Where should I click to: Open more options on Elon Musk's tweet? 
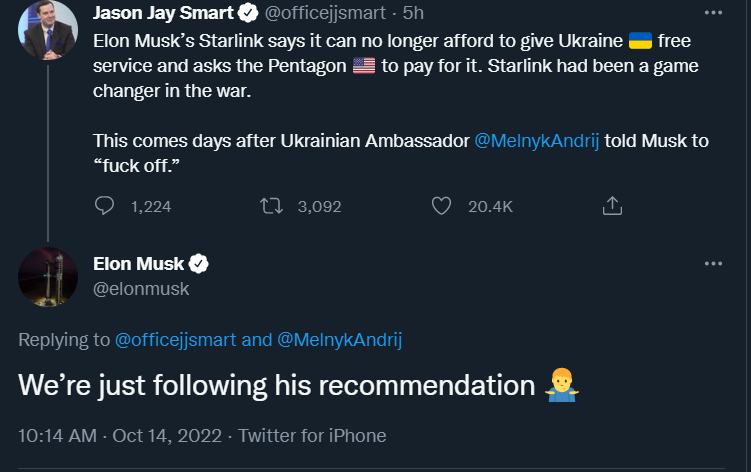coord(713,264)
